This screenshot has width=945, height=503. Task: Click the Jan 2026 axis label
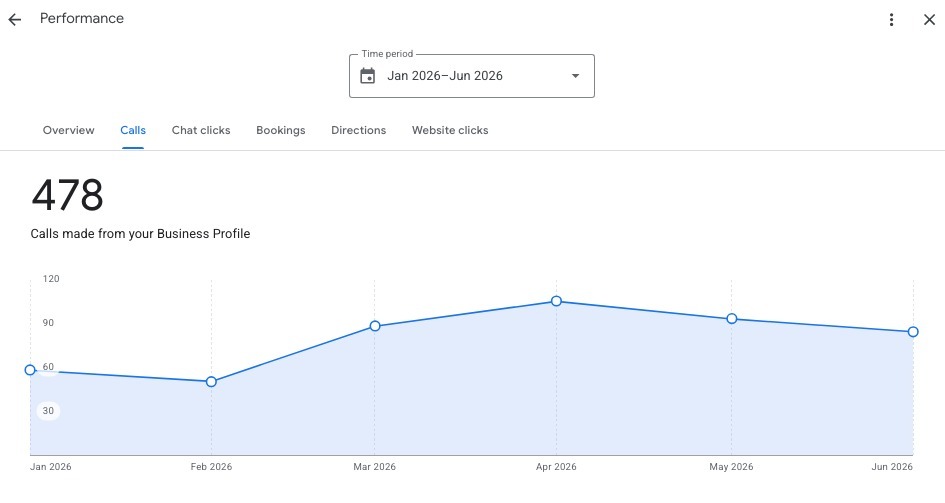[x=51, y=467]
